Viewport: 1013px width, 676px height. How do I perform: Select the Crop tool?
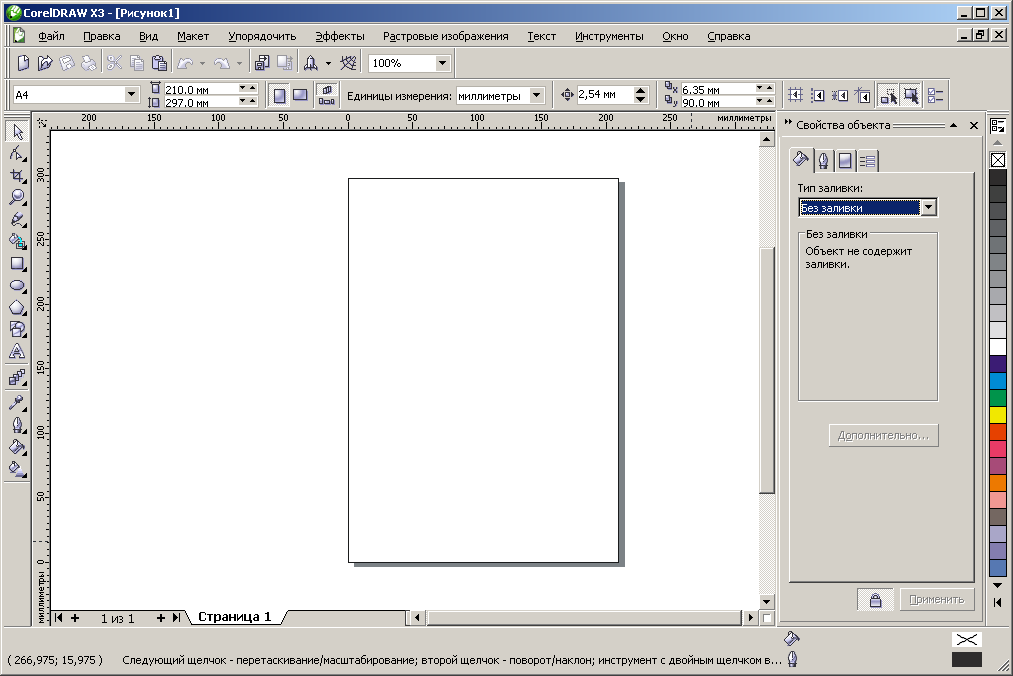pyautogui.click(x=17, y=176)
